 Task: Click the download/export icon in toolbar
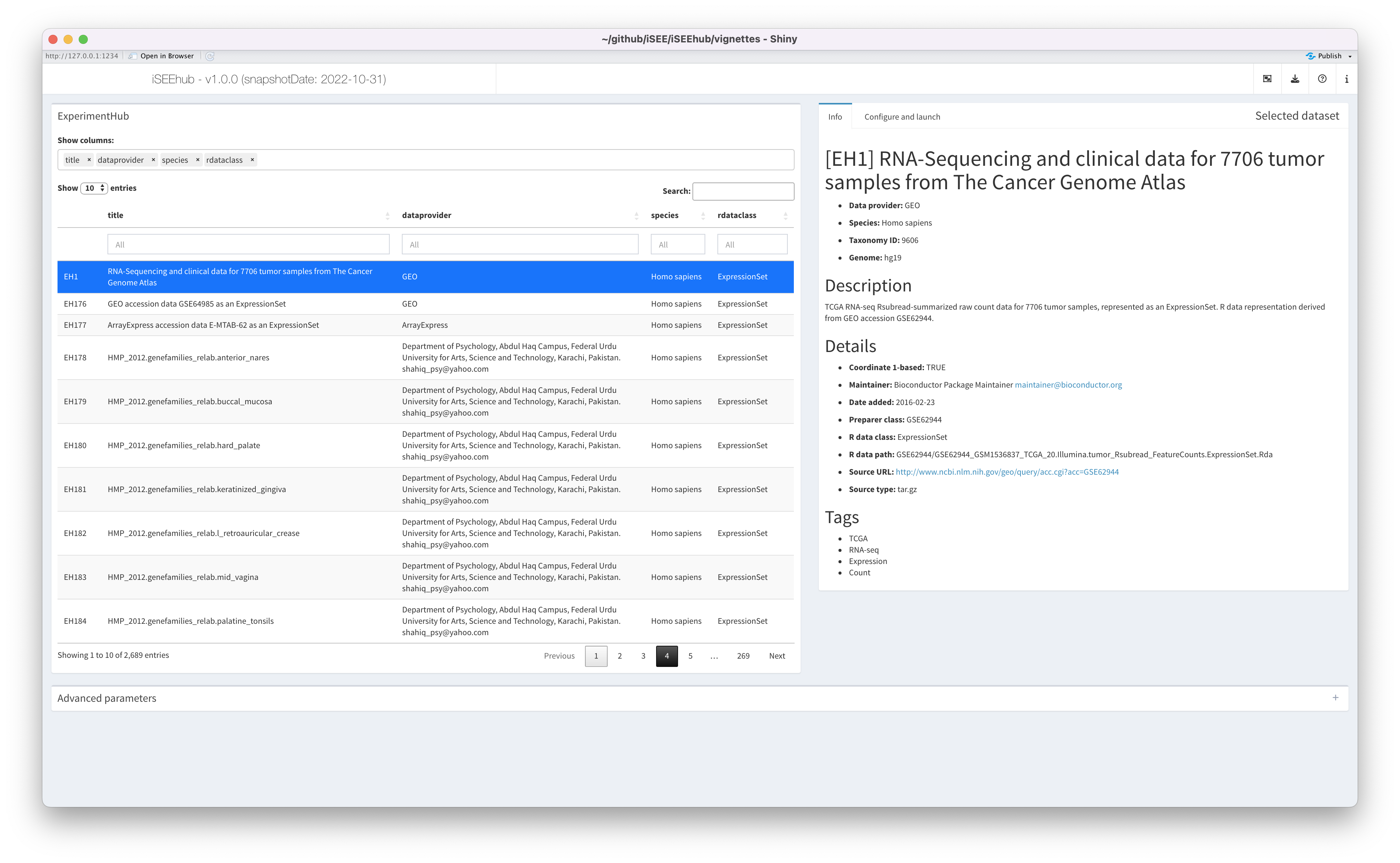(x=1295, y=78)
